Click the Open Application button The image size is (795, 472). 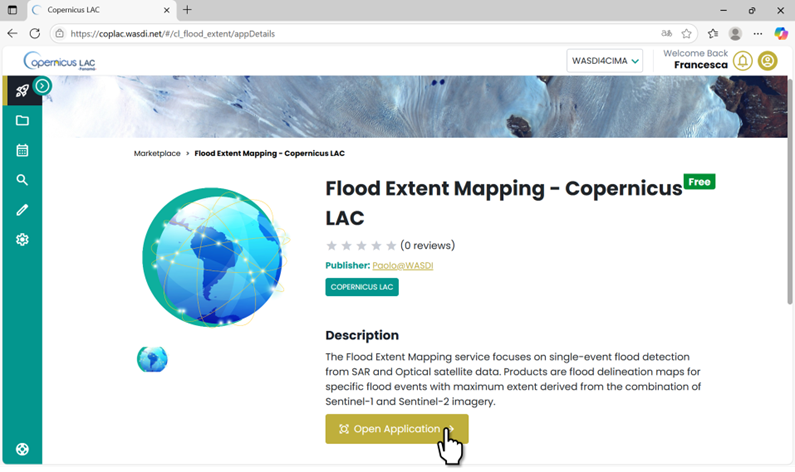coord(397,429)
